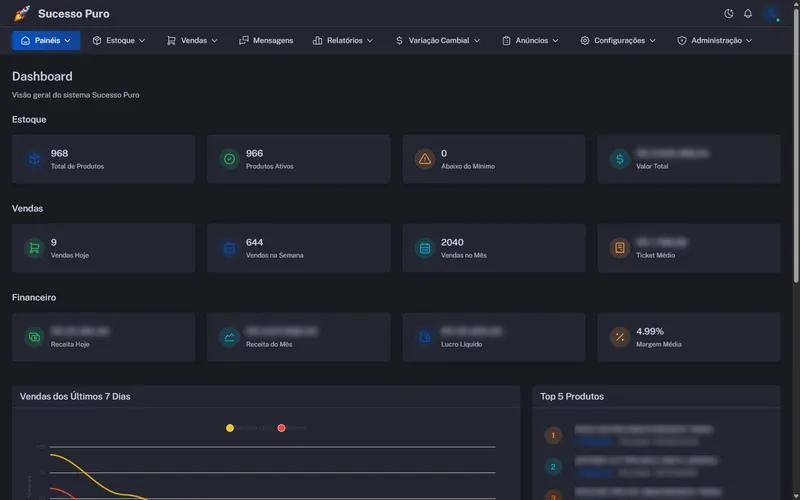The width and height of the screenshot is (800, 500).
Task: Click the Vendas Hoje cart icon
Action: pos(34,248)
